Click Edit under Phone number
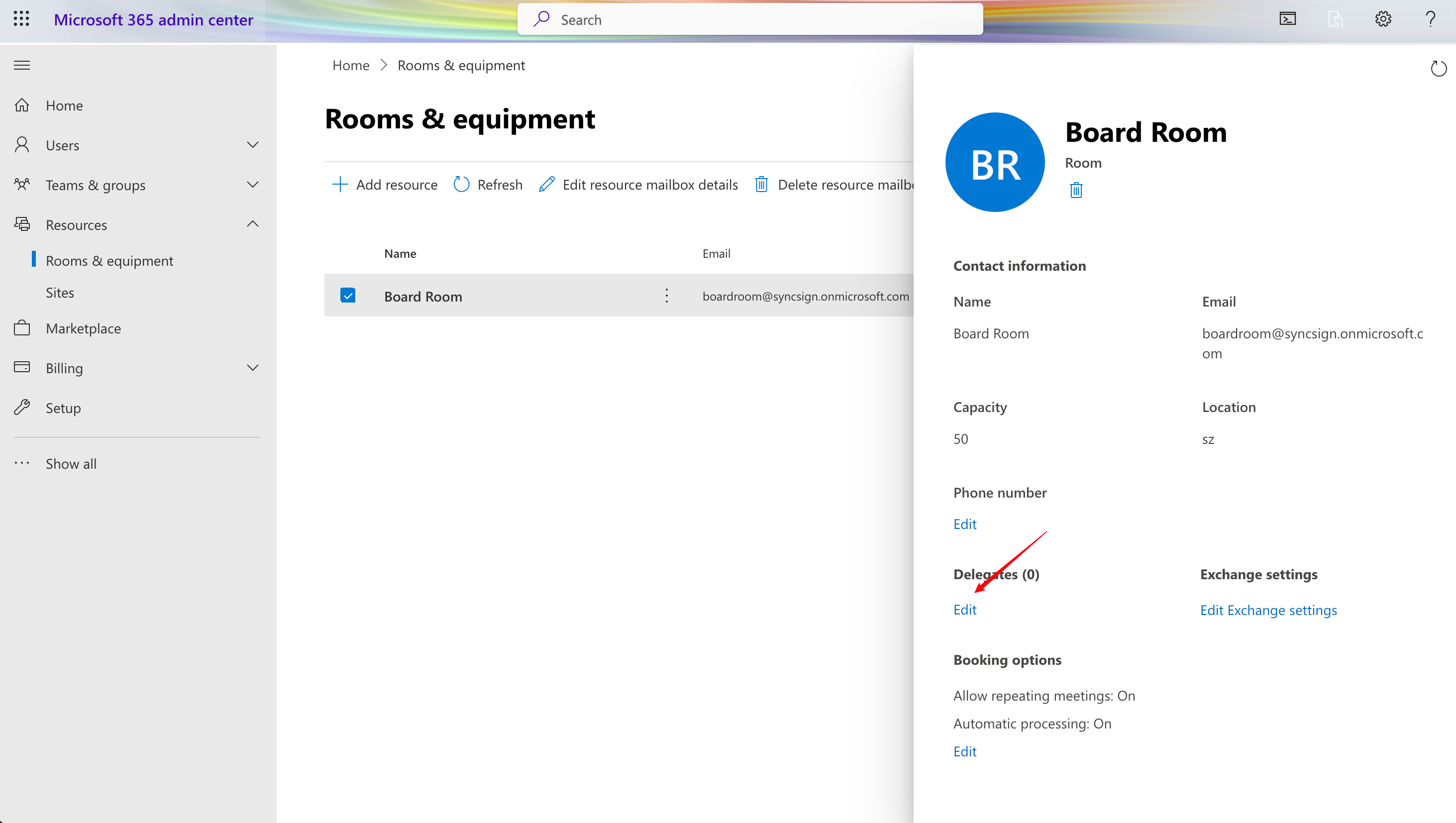 [x=964, y=524]
